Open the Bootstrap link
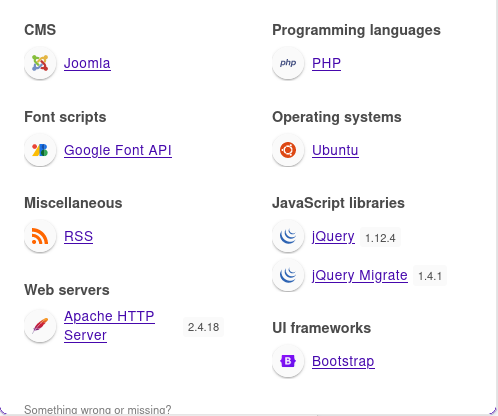This screenshot has height=416, width=498. pyautogui.click(x=343, y=361)
